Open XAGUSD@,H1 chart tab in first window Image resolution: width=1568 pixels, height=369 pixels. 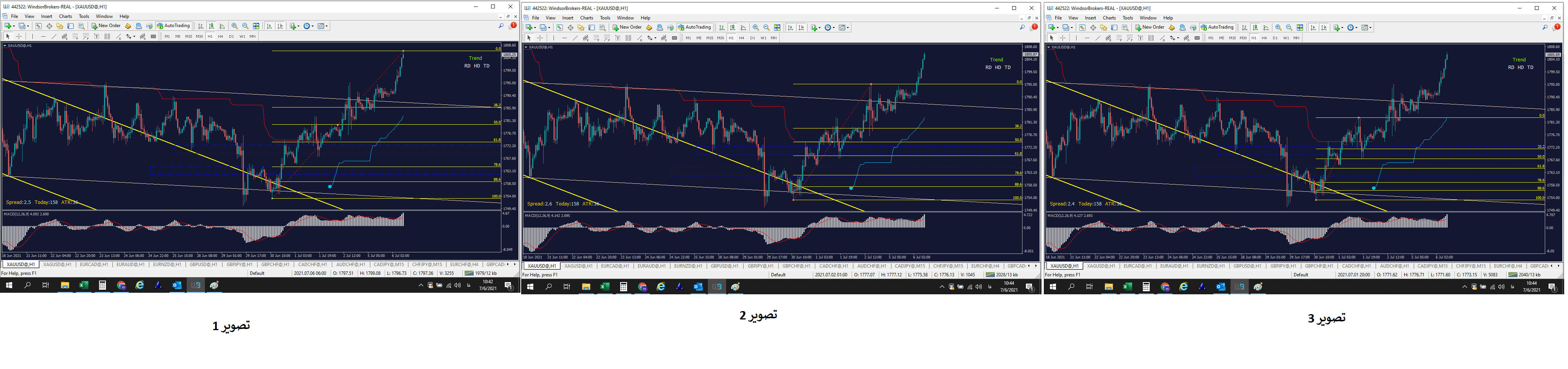coord(57,264)
